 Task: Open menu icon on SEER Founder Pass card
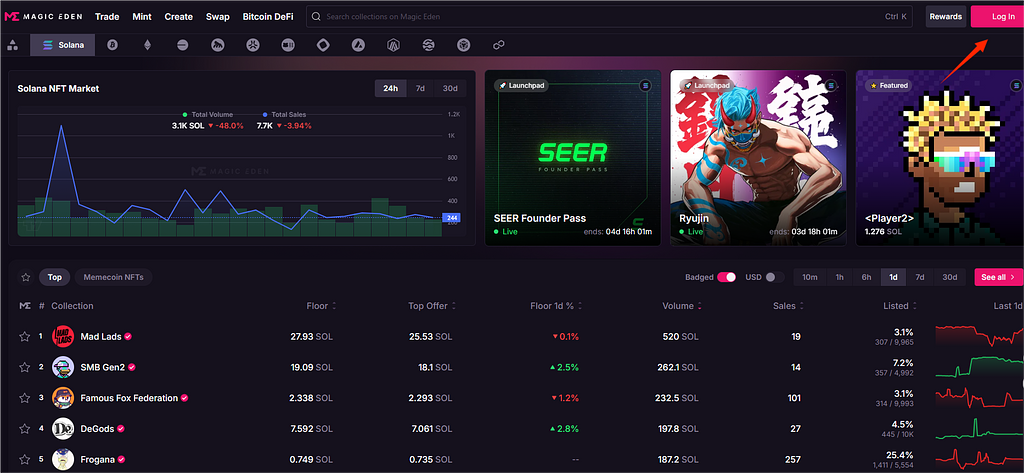(645, 86)
